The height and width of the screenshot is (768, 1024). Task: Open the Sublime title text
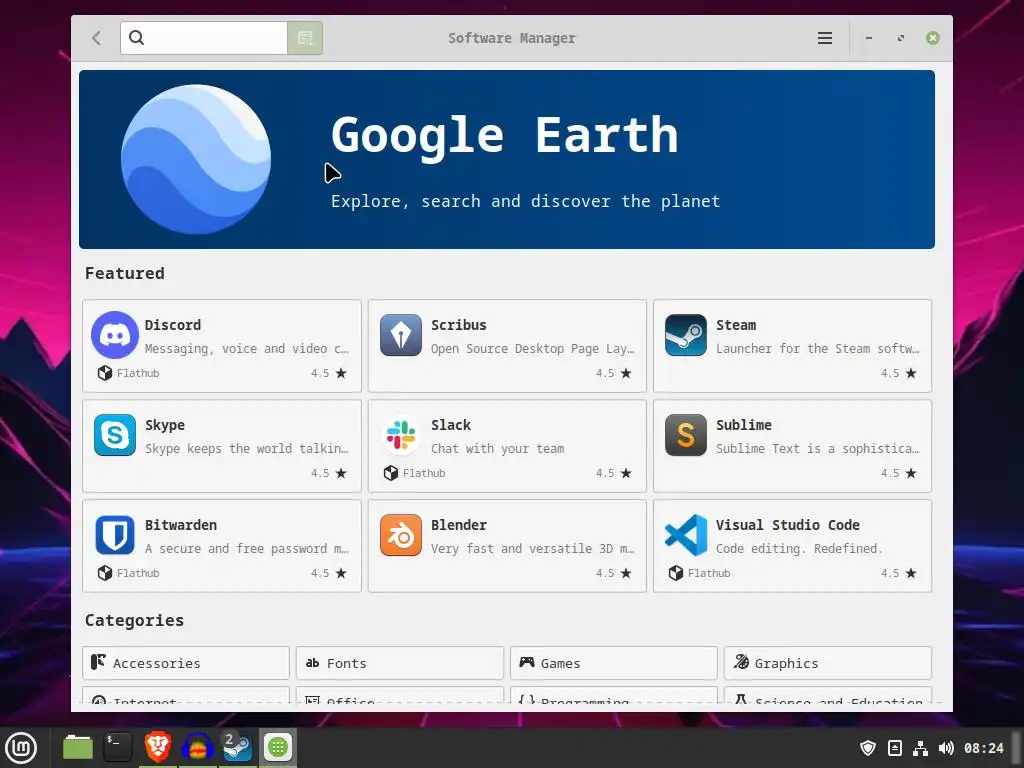click(x=744, y=425)
